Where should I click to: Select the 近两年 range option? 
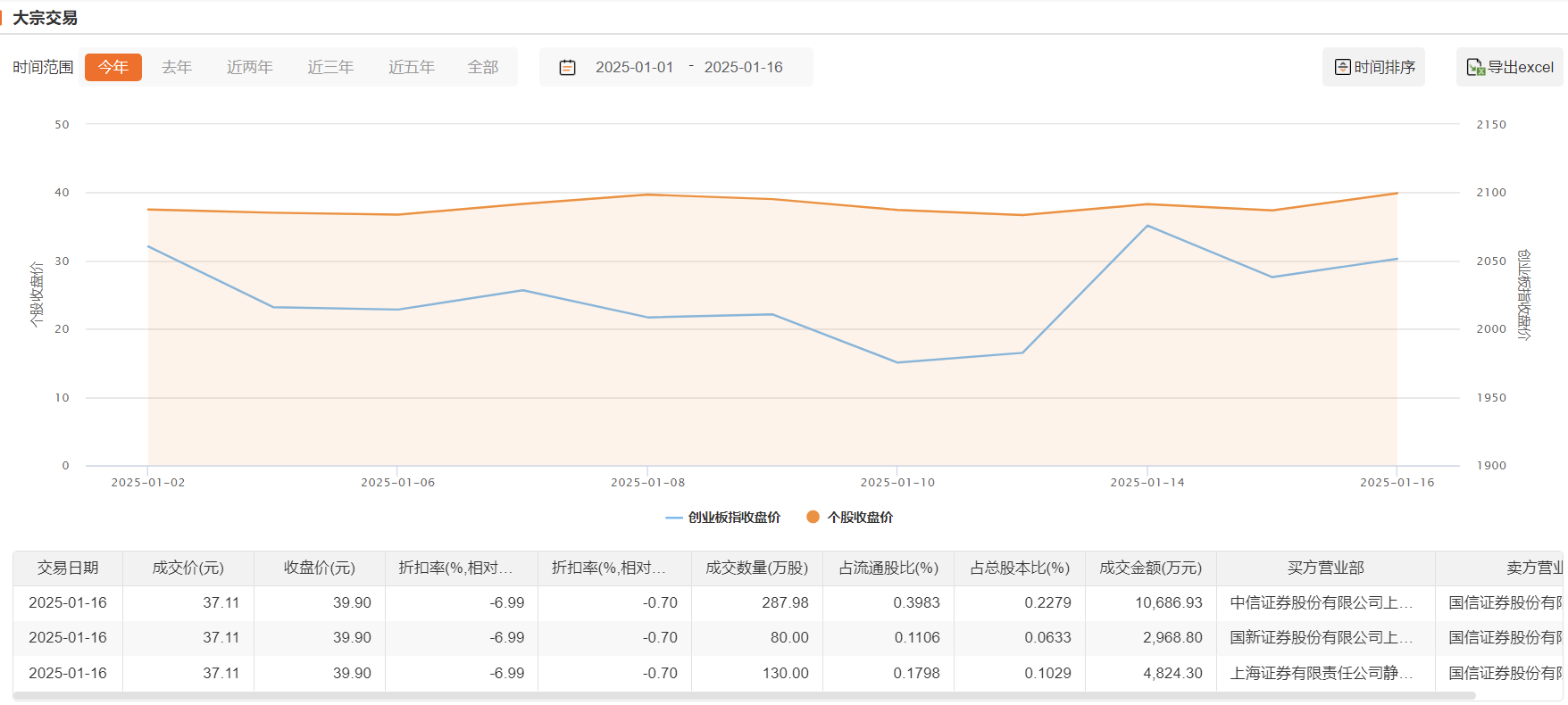pyautogui.click(x=249, y=67)
